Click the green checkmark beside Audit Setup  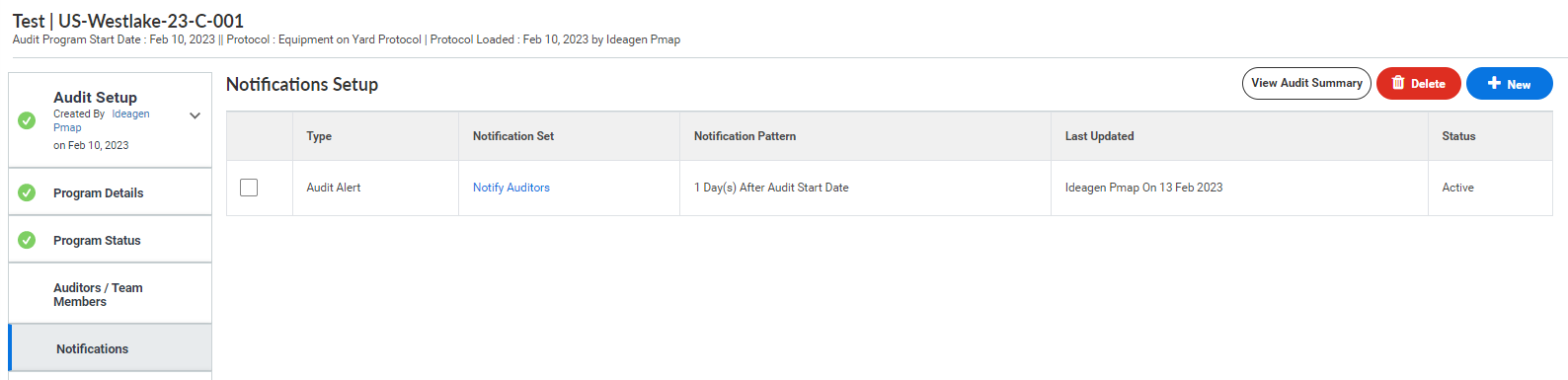[x=27, y=120]
